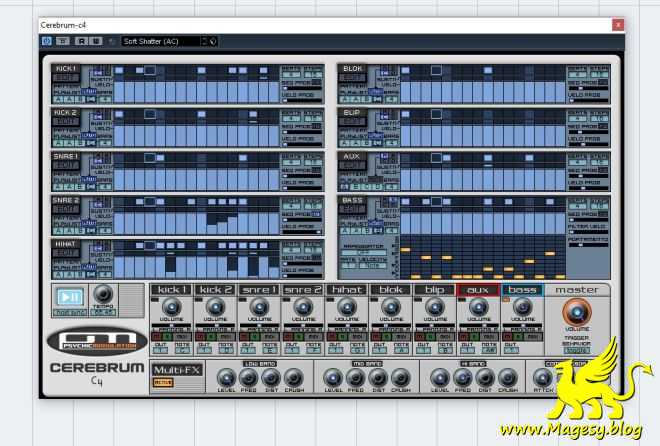Enable Read automation (R) button
Viewport: 660px width, 446px height.
82,41
